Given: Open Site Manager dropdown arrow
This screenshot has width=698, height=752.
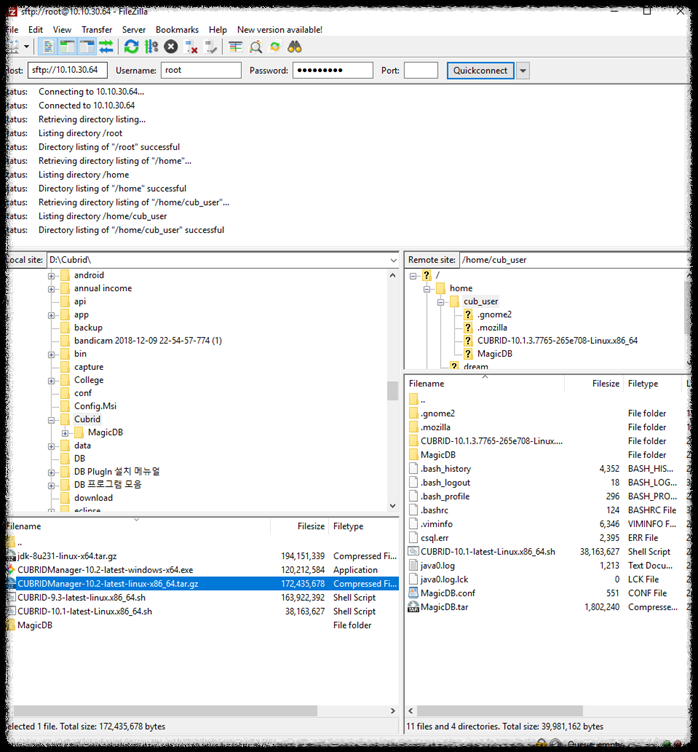Looking at the screenshot, I should (x=26, y=47).
